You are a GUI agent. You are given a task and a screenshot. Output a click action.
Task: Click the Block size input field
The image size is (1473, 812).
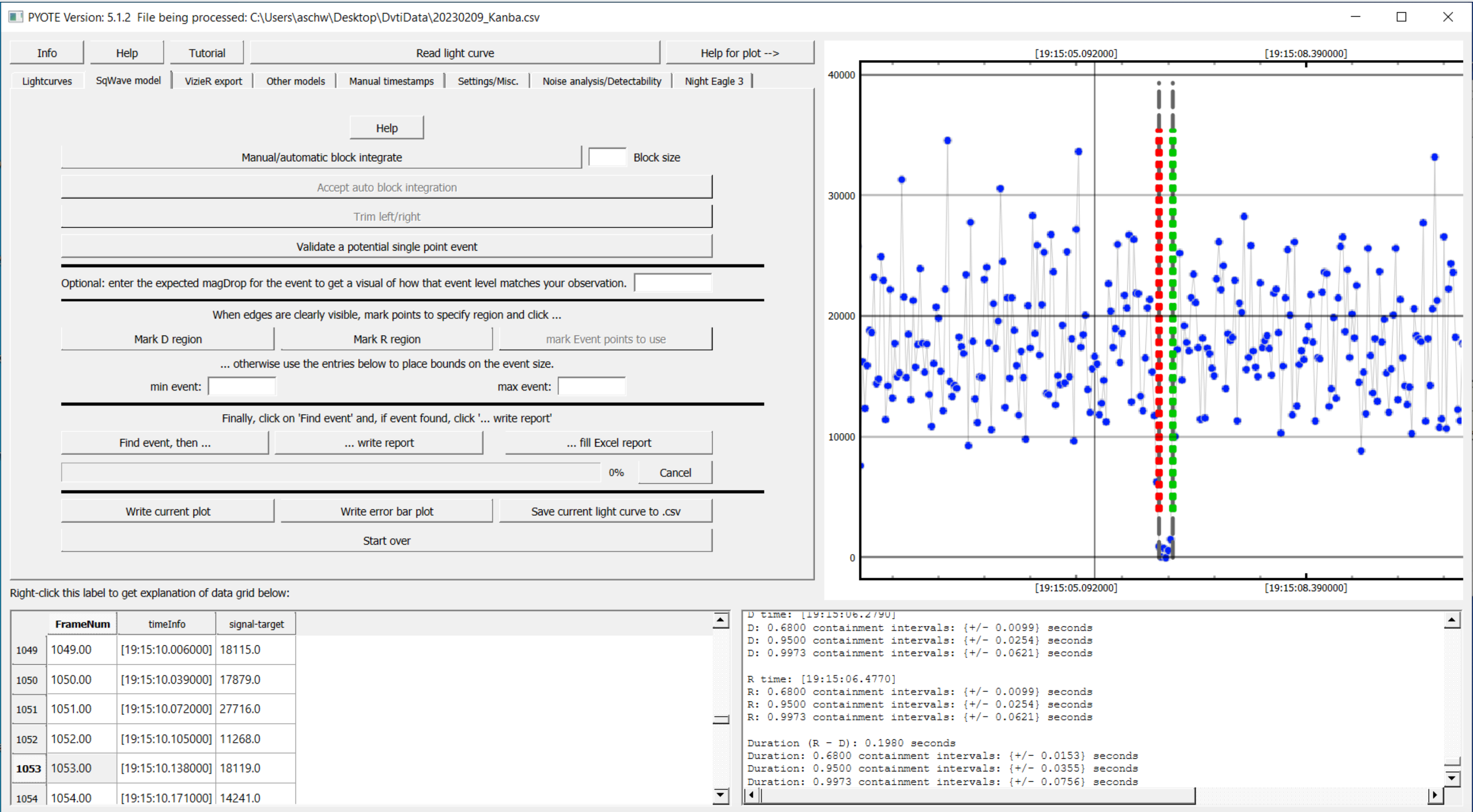click(x=607, y=157)
